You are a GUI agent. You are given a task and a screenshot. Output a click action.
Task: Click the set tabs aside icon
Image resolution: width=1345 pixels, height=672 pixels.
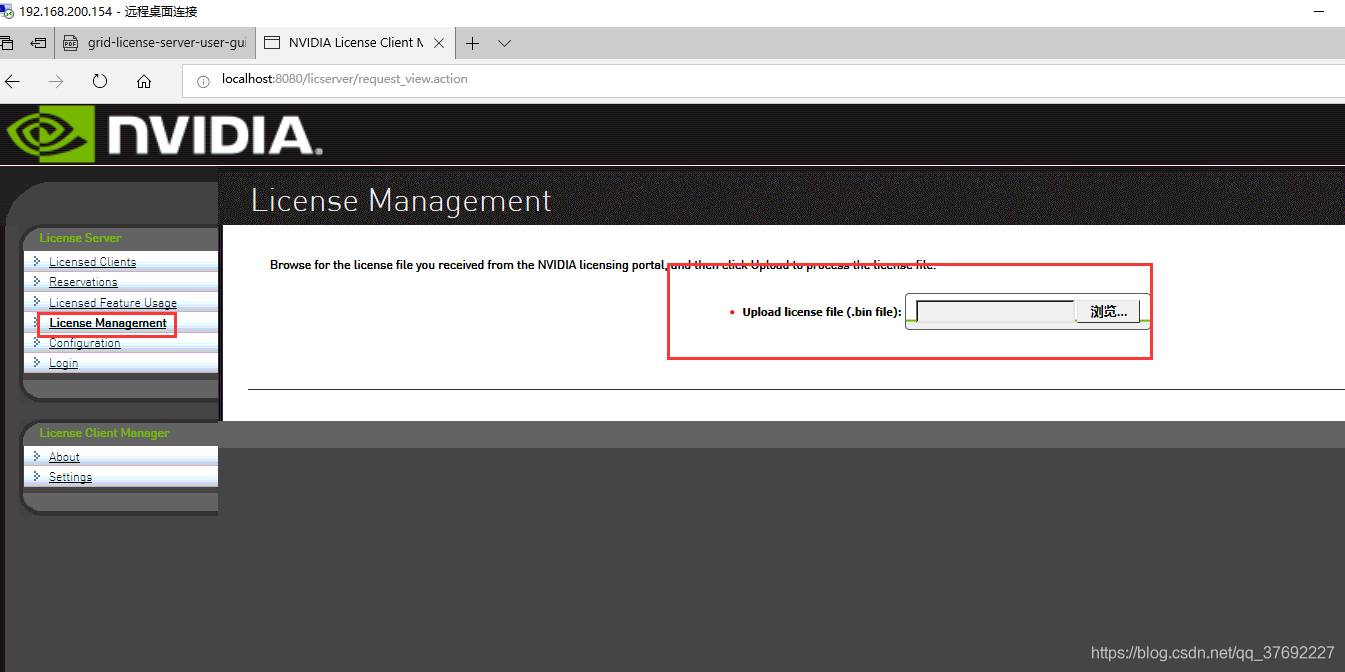(x=39, y=43)
